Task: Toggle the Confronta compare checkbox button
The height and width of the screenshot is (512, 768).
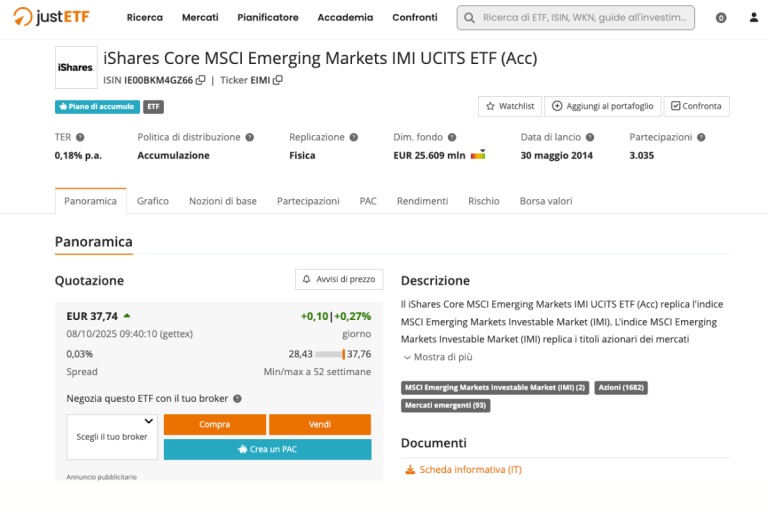Action: click(697, 106)
